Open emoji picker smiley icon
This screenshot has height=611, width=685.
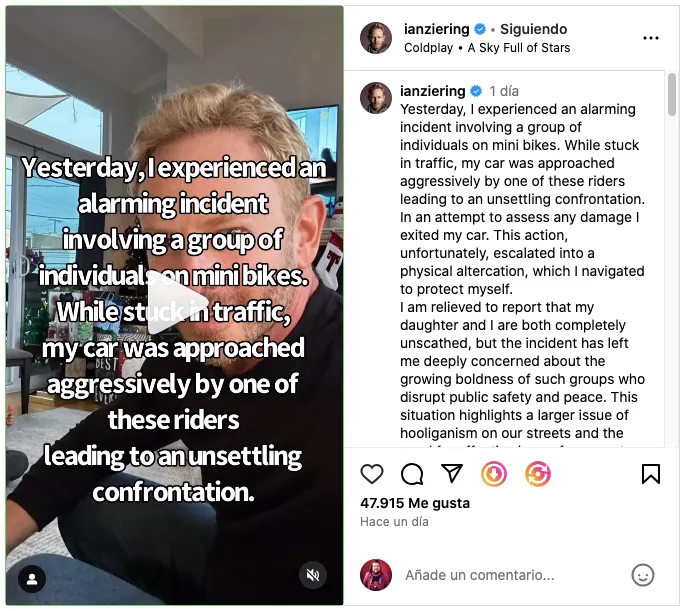pyautogui.click(x=643, y=575)
